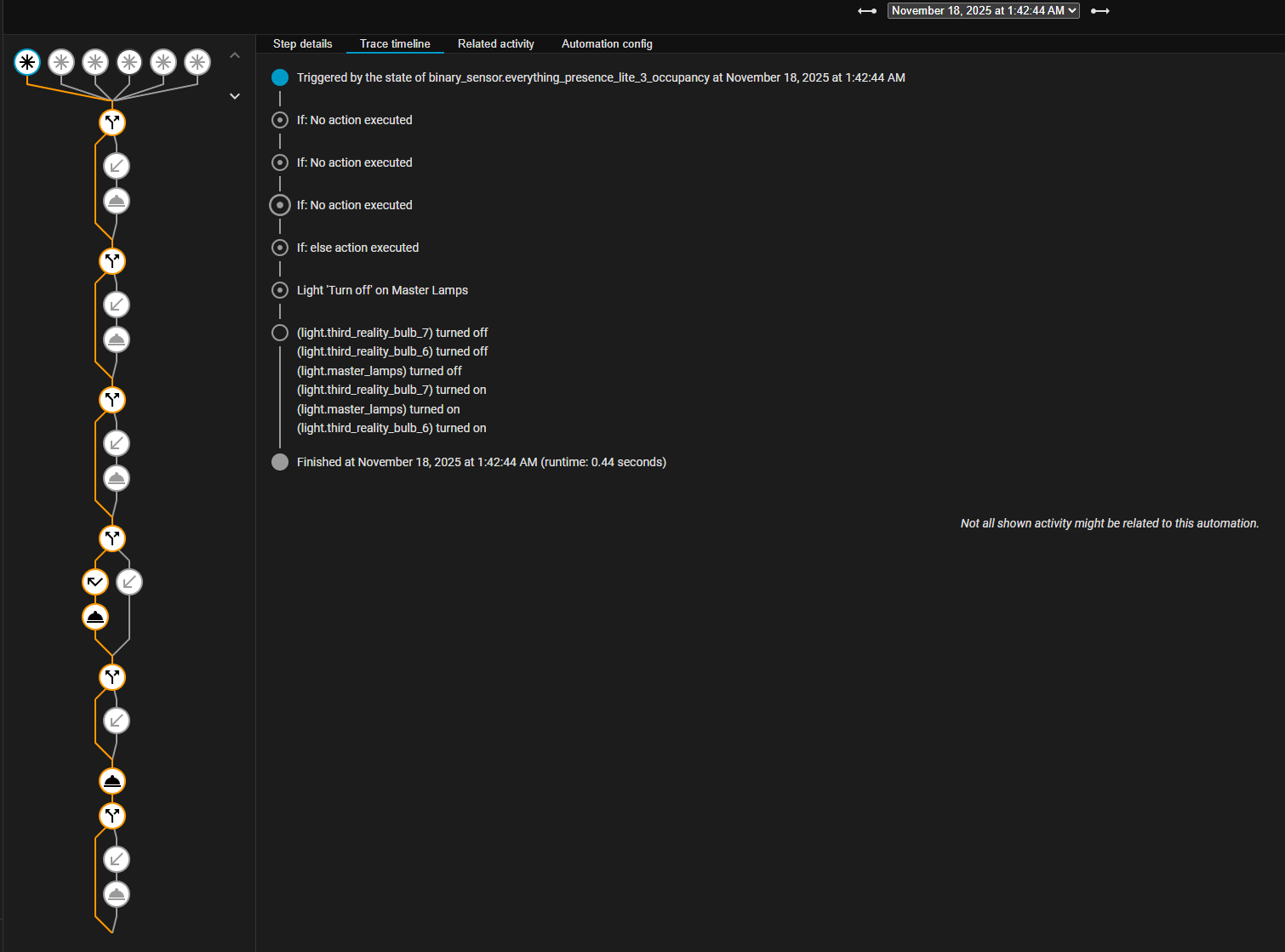Select the grey action node under the second If branch
Viewport: 1285px width, 952px height.
click(x=117, y=339)
